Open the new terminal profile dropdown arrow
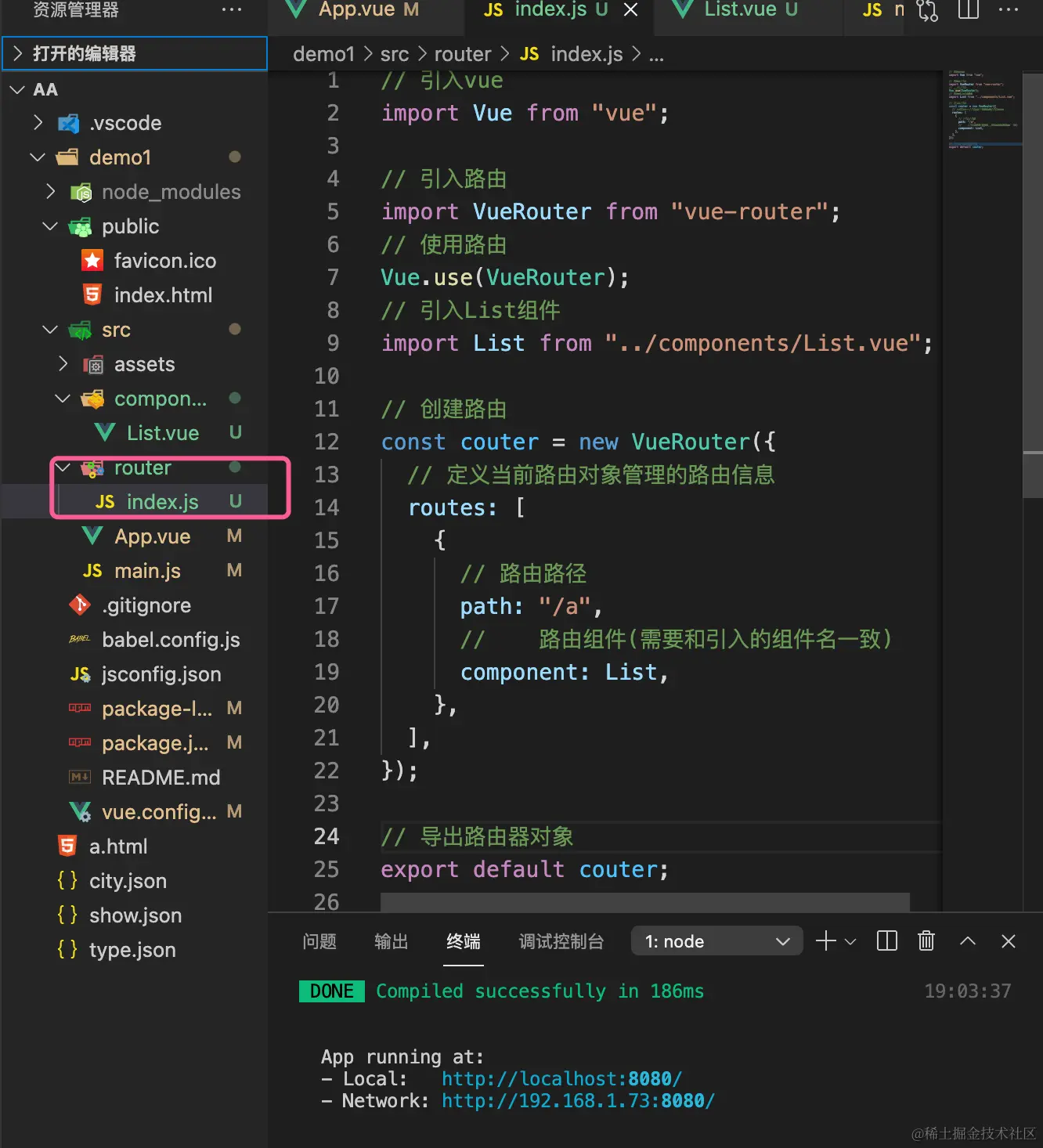1043x1148 pixels. pos(850,941)
